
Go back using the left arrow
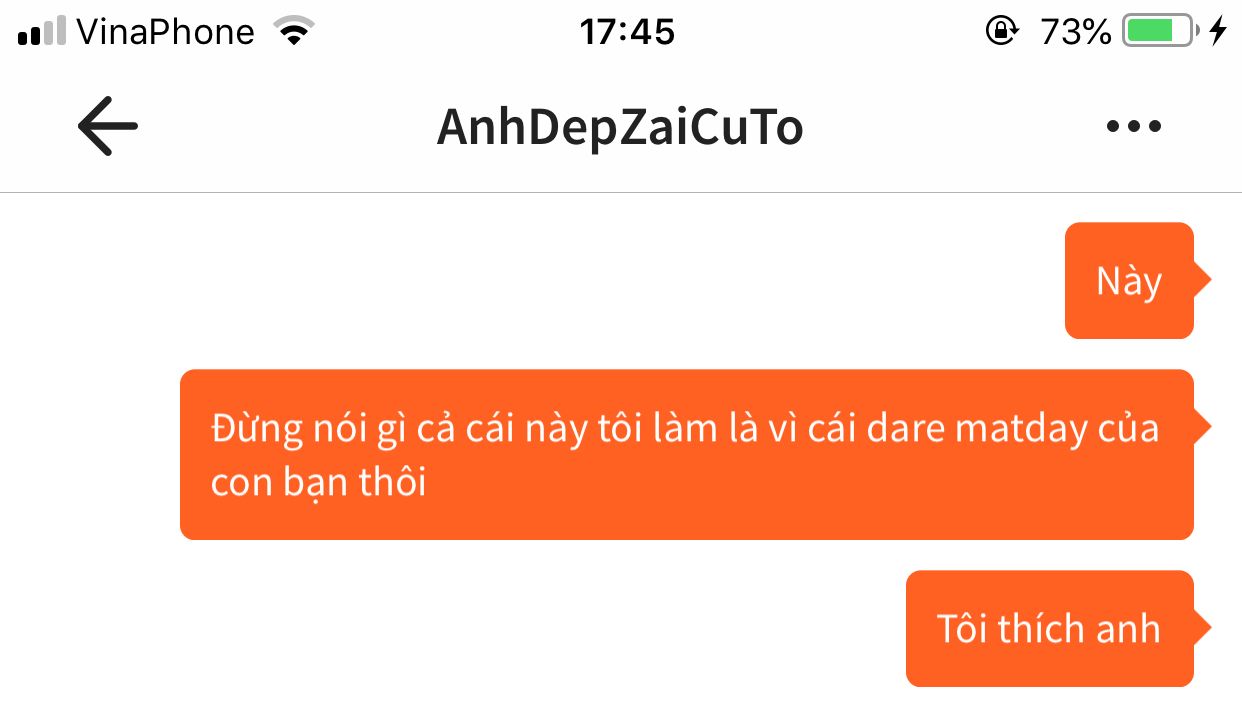[107, 126]
